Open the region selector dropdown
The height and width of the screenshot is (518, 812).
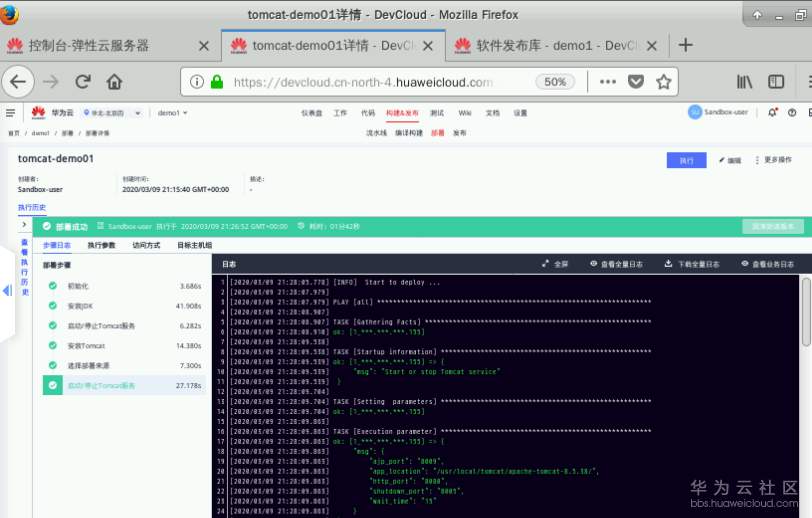click(112, 113)
